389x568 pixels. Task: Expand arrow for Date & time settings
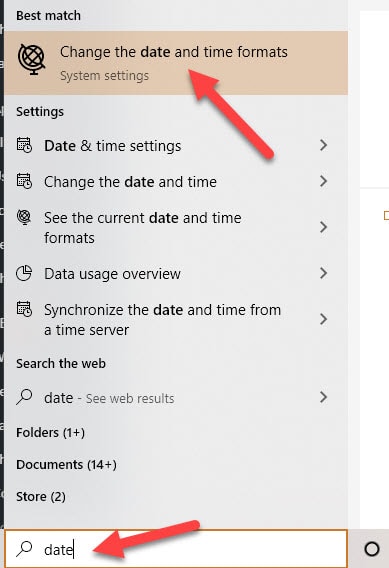(323, 145)
